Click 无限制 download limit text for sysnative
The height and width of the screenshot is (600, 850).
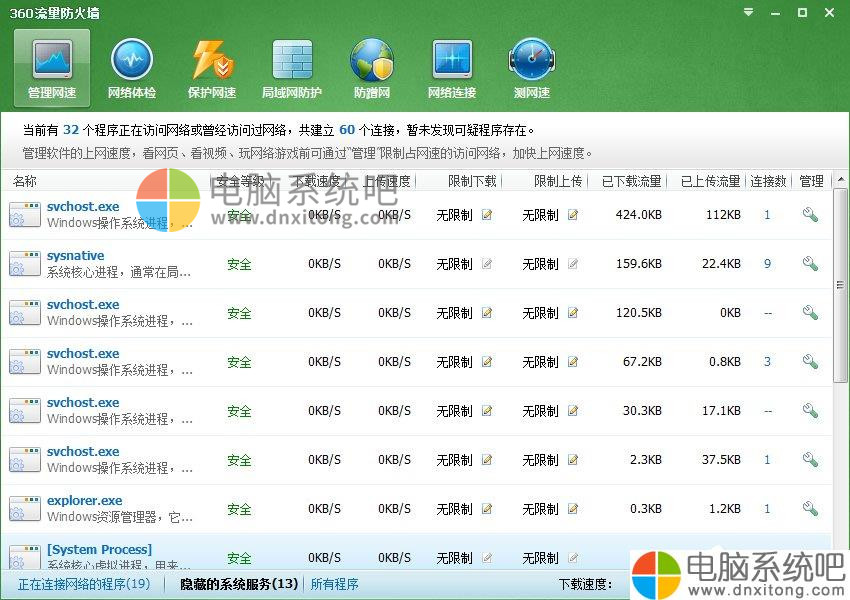click(454, 264)
